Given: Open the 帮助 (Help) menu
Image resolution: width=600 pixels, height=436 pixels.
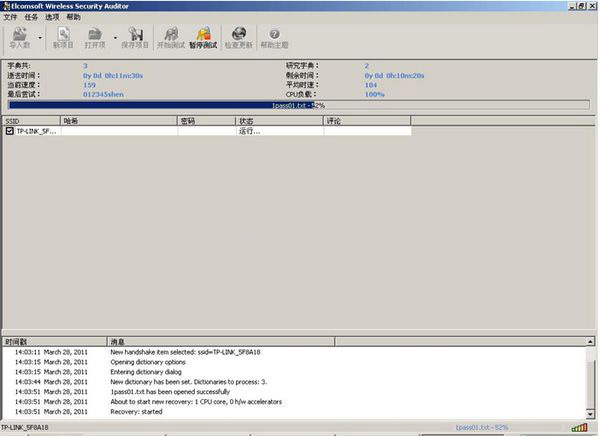Looking at the screenshot, I should click(73, 17).
